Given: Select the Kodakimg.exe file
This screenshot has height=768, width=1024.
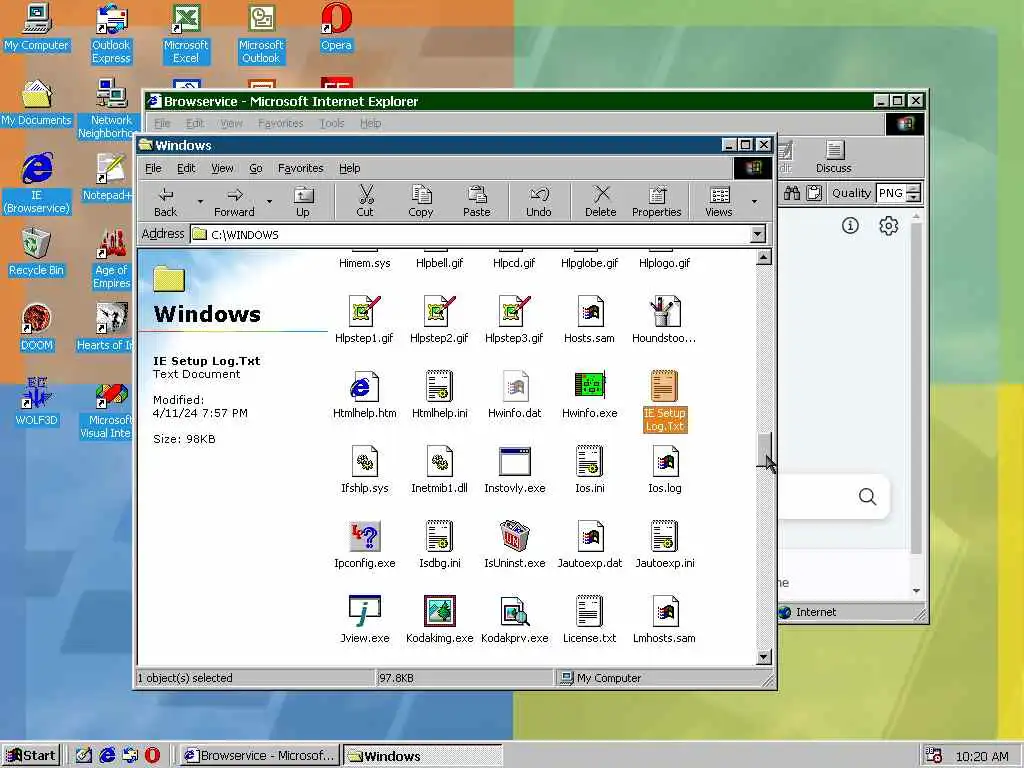Looking at the screenshot, I should 440,620.
